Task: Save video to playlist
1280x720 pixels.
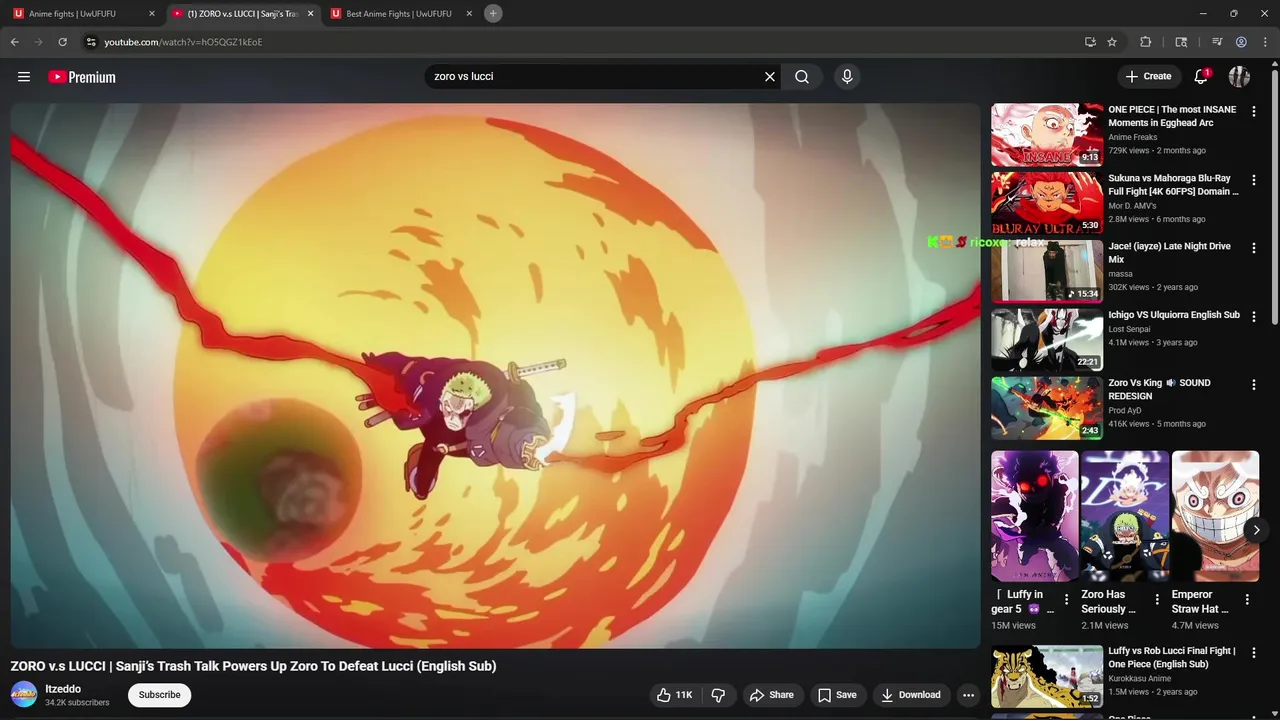Action: [837, 695]
